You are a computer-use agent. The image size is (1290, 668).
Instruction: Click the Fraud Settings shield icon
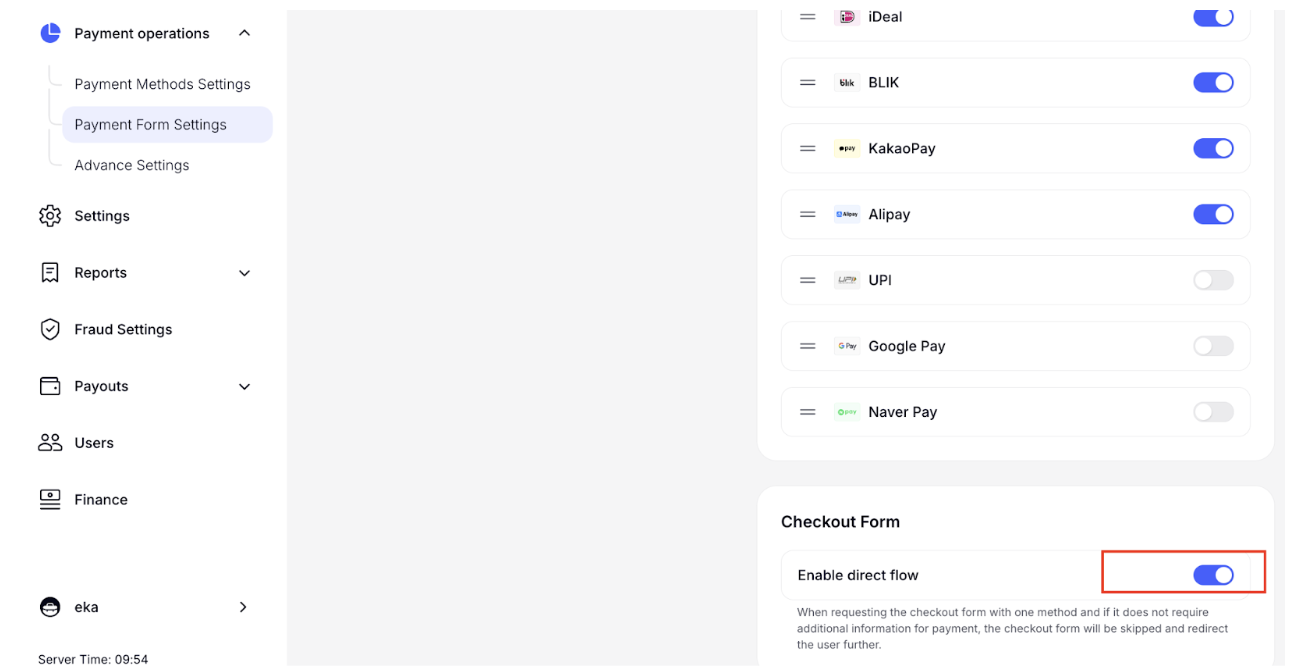click(x=50, y=329)
